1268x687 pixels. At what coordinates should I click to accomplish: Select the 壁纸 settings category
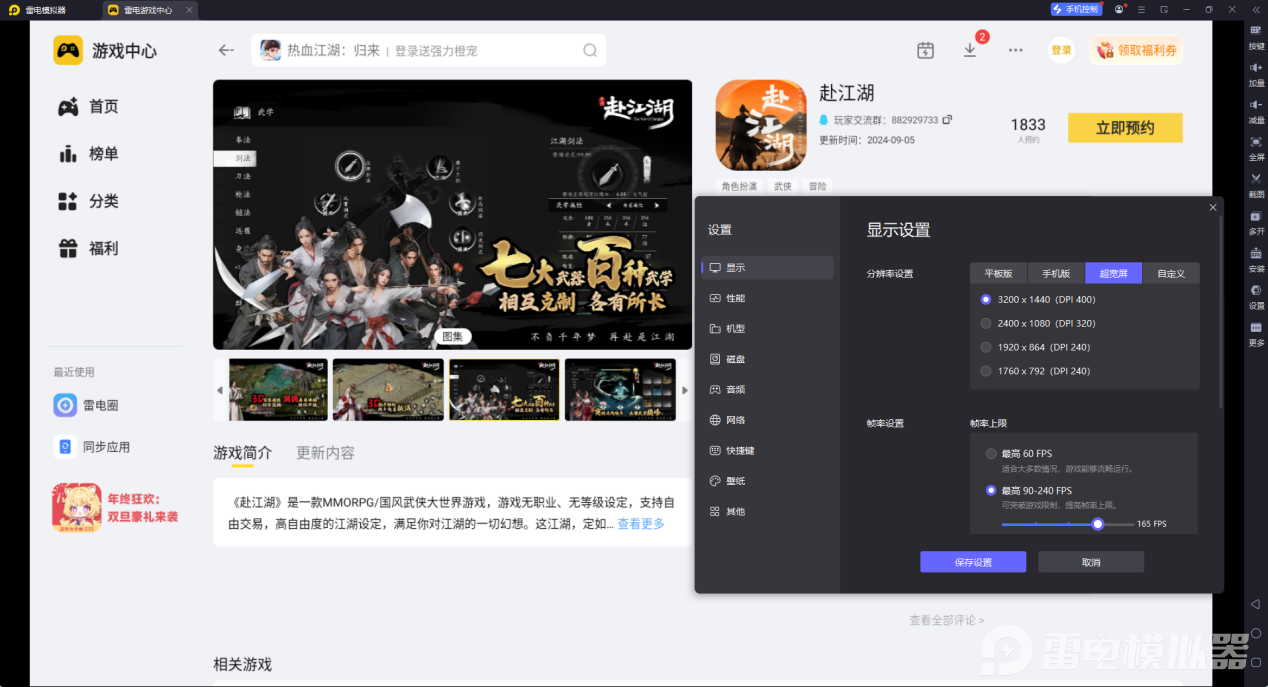click(768, 481)
